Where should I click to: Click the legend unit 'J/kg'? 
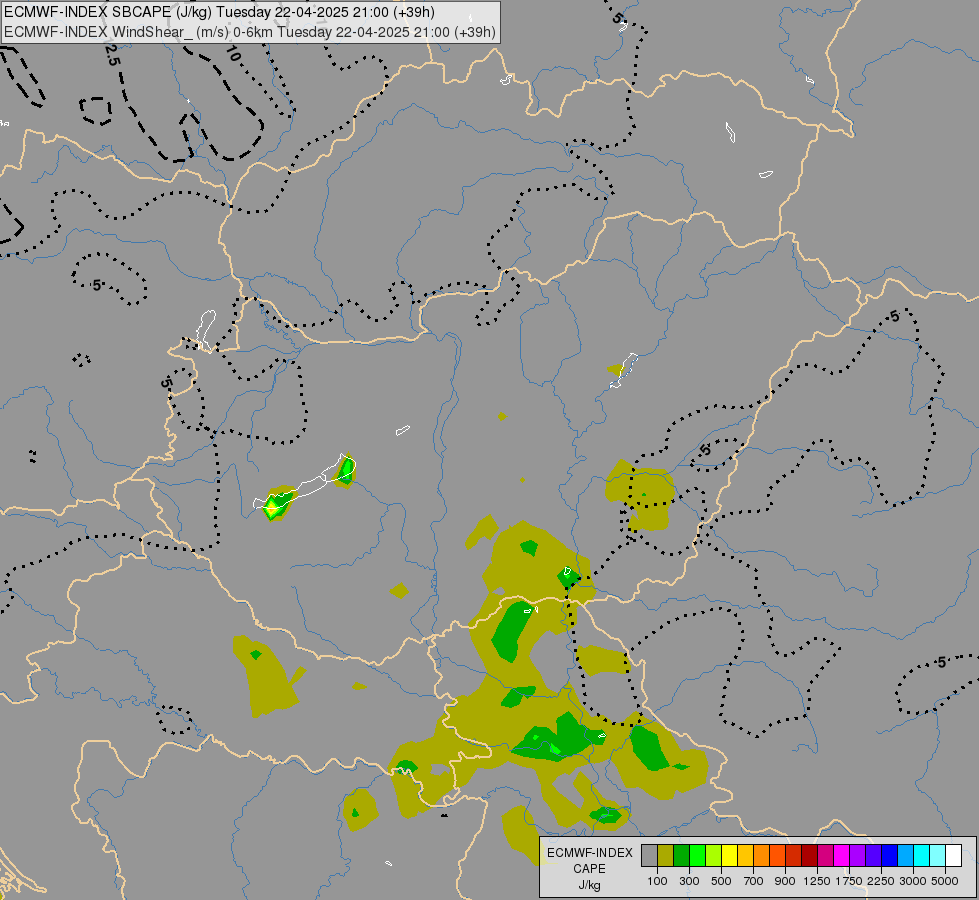click(x=589, y=885)
